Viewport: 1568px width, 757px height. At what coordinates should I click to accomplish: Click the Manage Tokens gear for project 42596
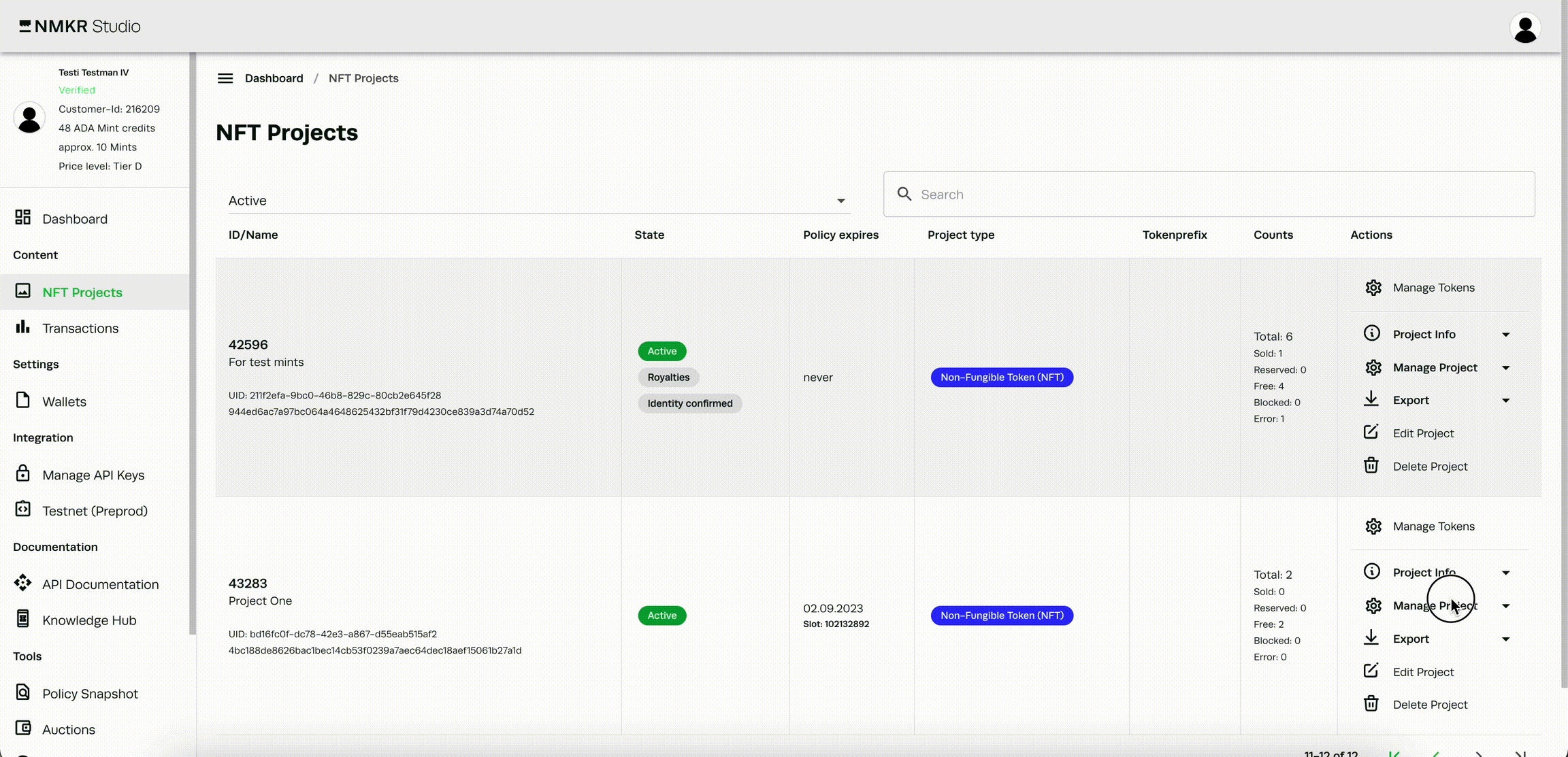pos(1373,288)
